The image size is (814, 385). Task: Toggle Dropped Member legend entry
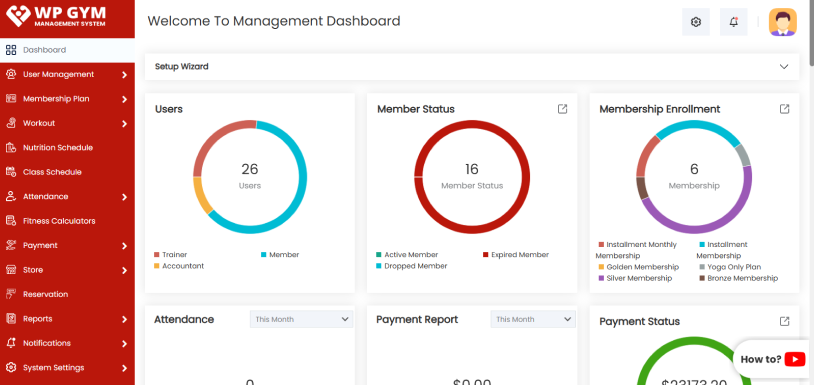coord(412,266)
